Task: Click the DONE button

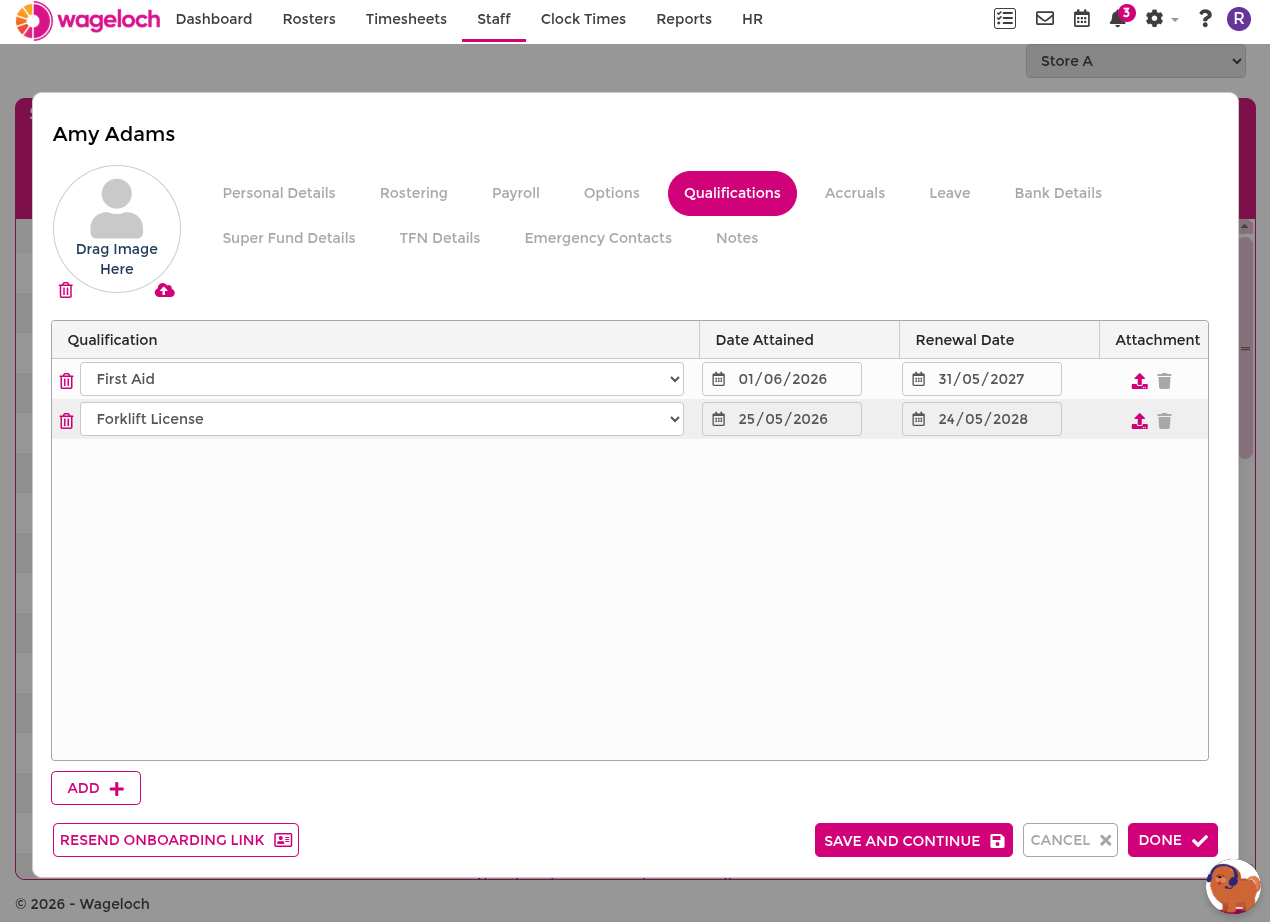Action: point(1173,840)
